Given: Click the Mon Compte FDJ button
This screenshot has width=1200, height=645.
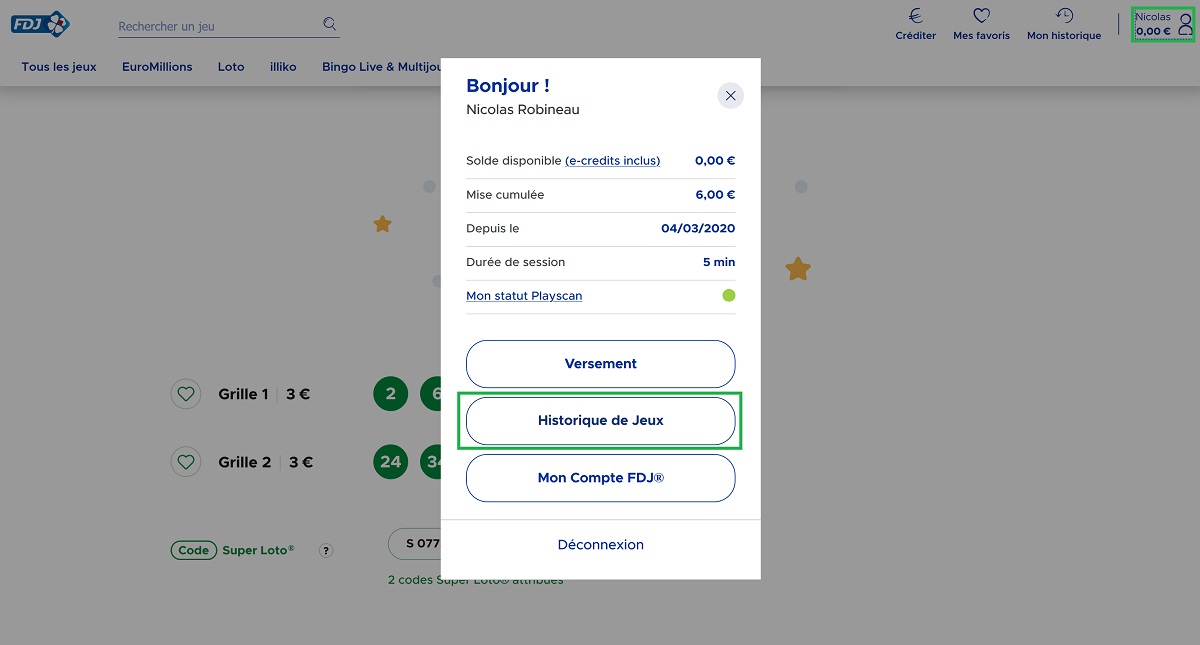Looking at the screenshot, I should click(x=601, y=478).
